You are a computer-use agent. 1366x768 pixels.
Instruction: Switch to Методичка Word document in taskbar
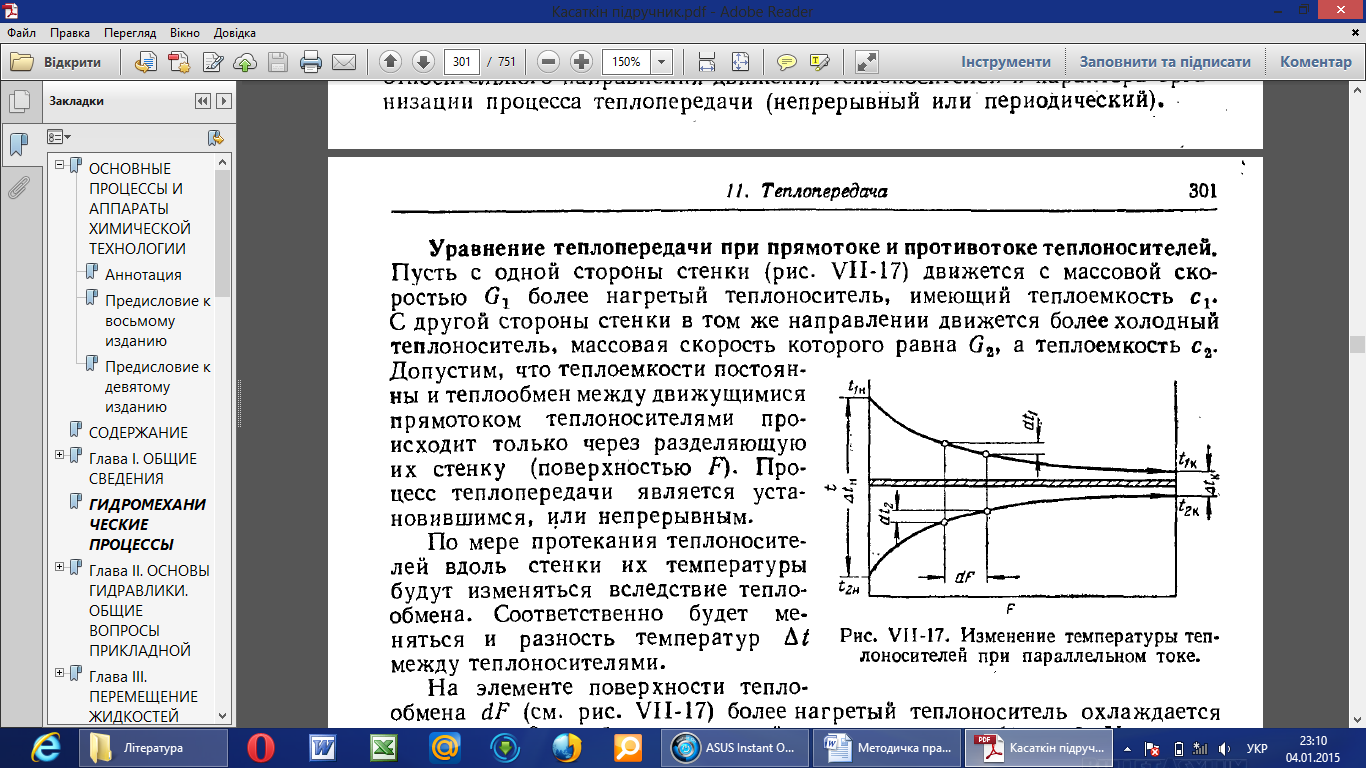click(890, 747)
